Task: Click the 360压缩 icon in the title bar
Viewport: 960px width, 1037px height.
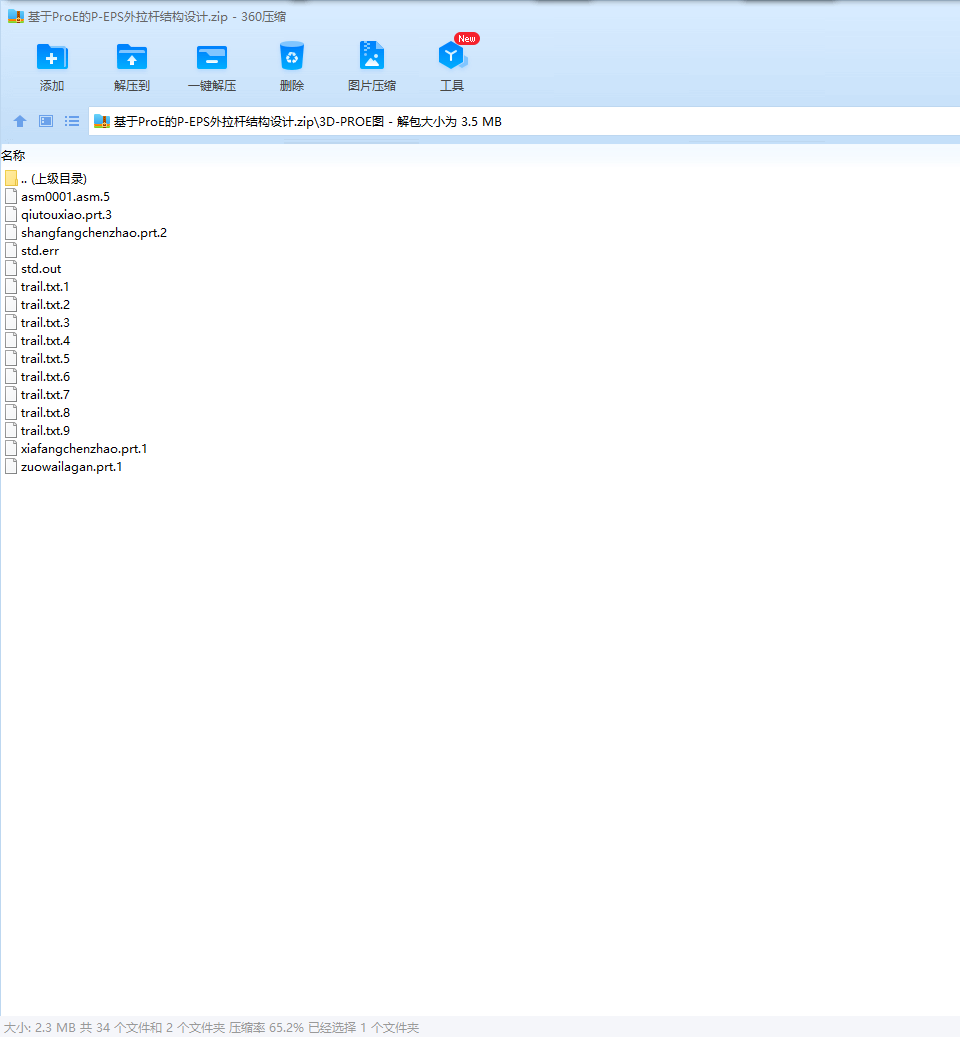Action: point(16,17)
